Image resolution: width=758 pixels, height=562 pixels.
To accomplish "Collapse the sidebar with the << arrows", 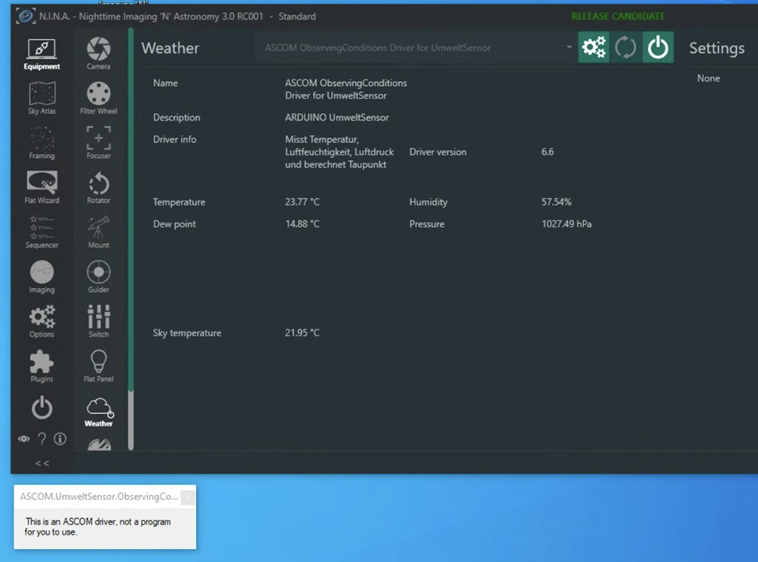I will coord(42,463).
